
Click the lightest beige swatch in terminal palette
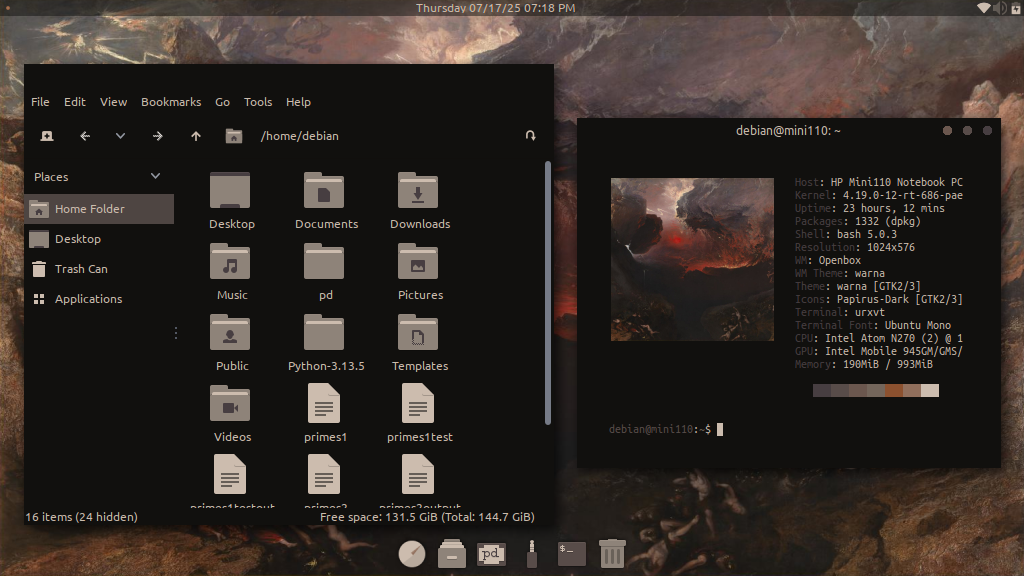coord(930,391)
